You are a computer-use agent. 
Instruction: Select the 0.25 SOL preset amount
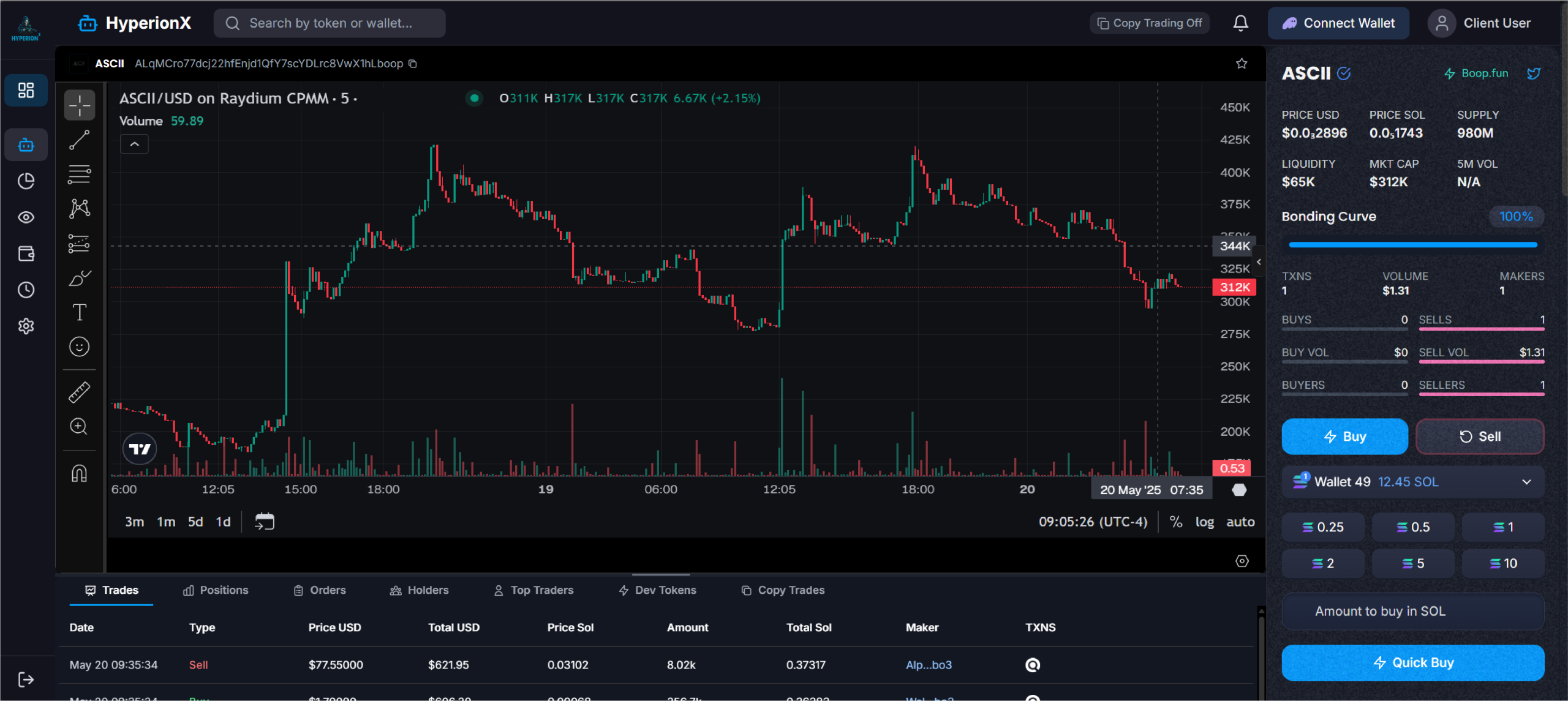tap(1323, 527)
